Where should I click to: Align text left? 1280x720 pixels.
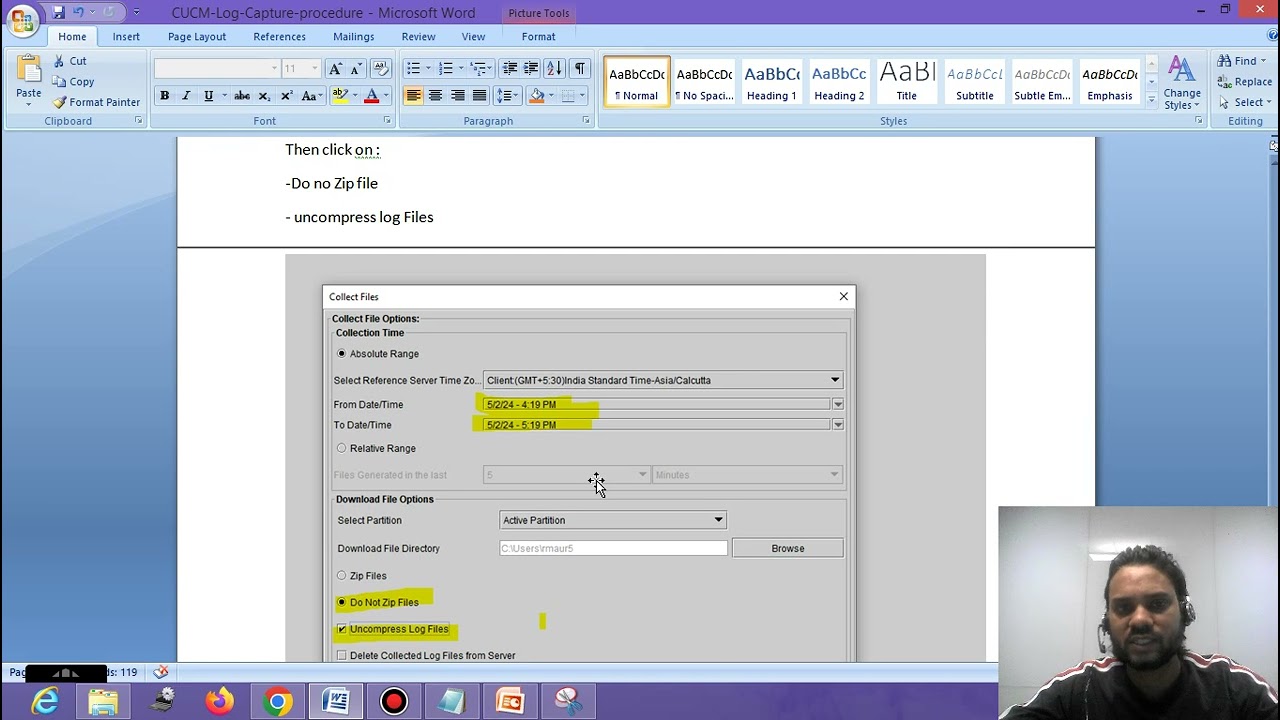coord(413,96)
